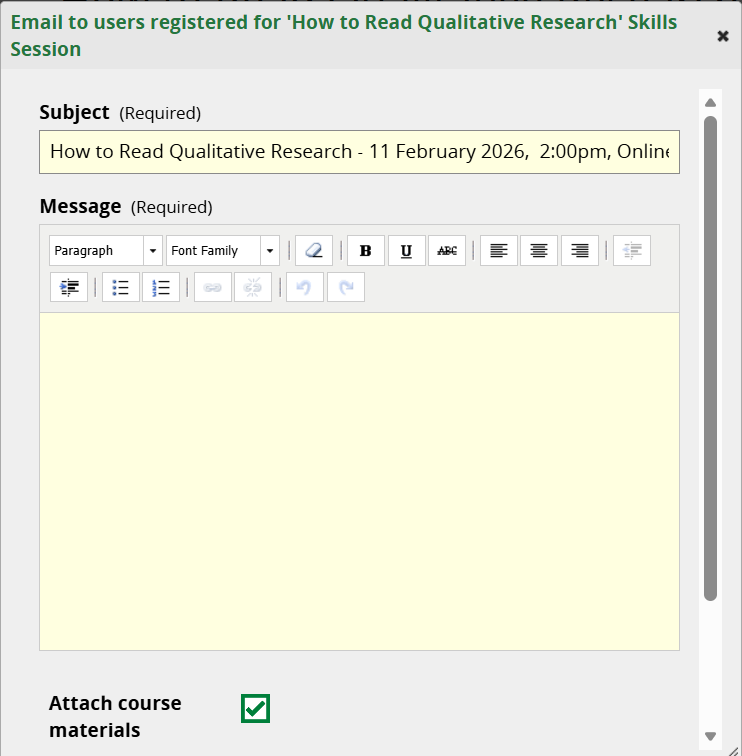Toggle bold formatting
This screenshot has width=742, height=756.
click(x=366, y=251)
